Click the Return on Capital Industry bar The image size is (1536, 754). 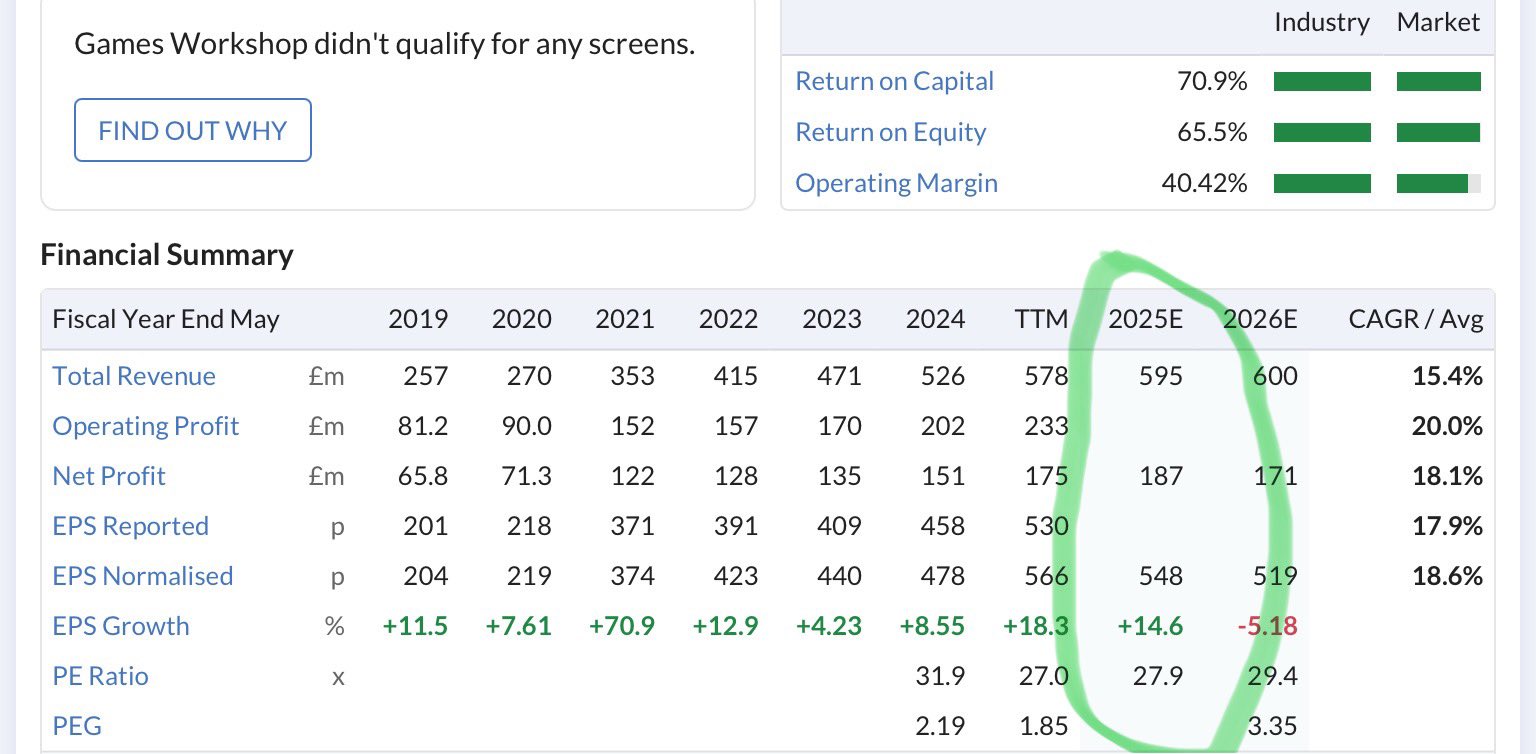click(1322, 82)
